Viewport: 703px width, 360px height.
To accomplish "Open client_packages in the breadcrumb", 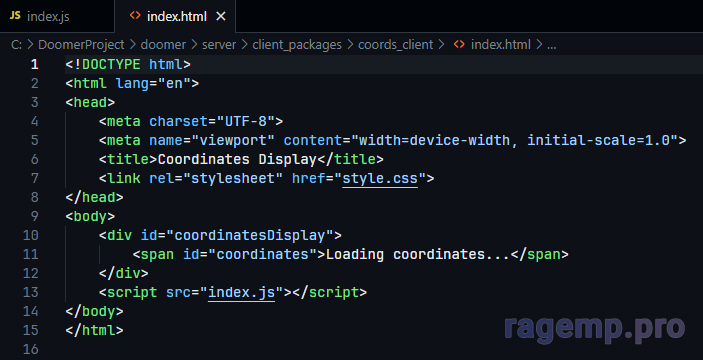I will pyautogui.click(x=297, y=45).
